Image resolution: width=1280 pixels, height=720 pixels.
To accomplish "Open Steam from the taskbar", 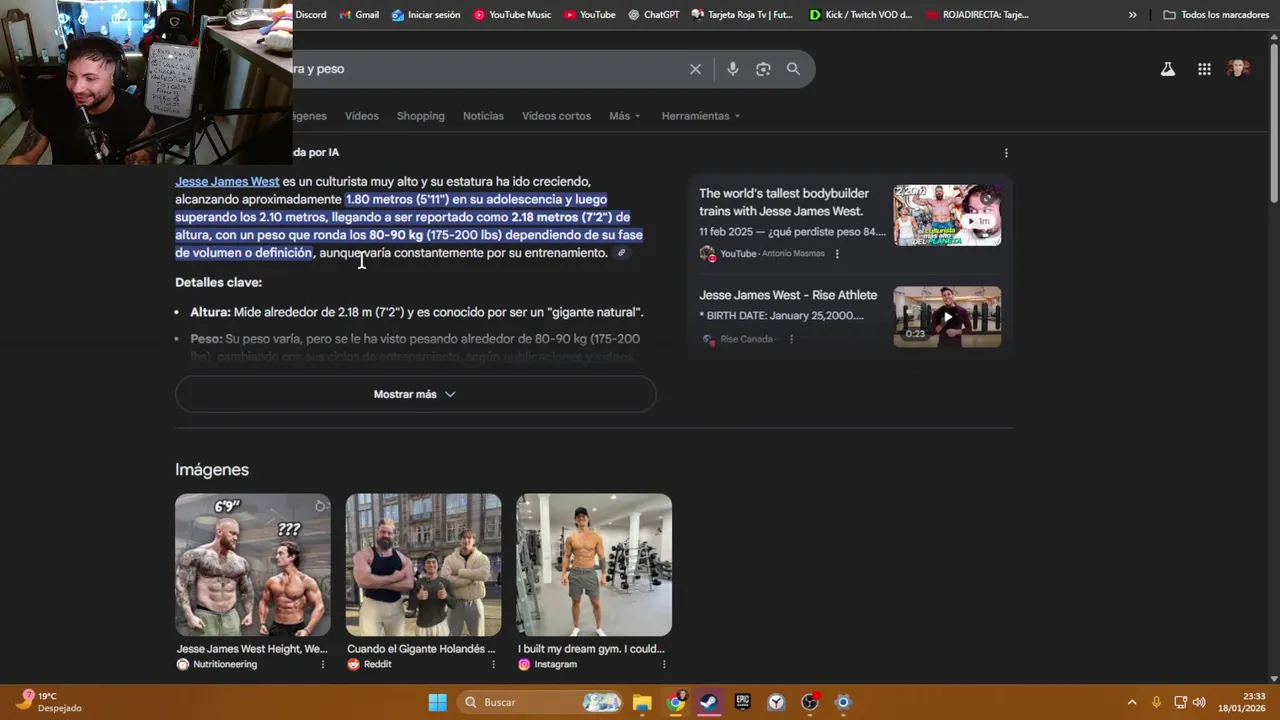I will point(709,702).
